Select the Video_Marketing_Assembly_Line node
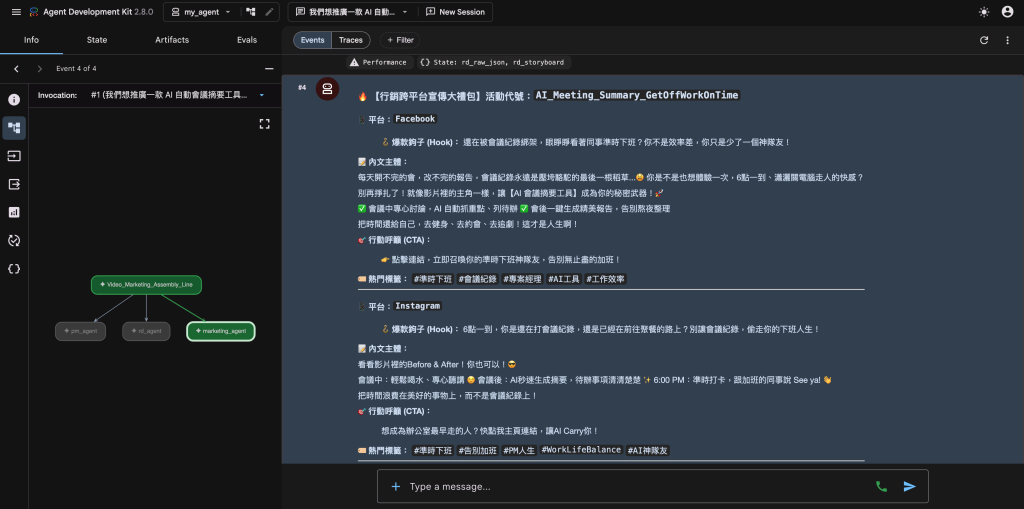Screen dimensions: 1024x509 [146, 285]
